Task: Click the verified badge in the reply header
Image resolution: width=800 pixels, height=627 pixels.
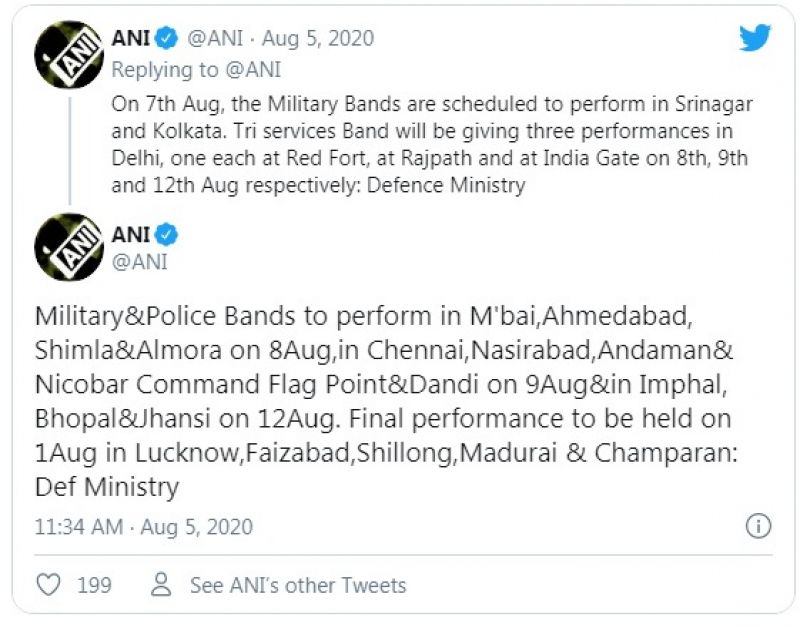Action: pos(167,39)
